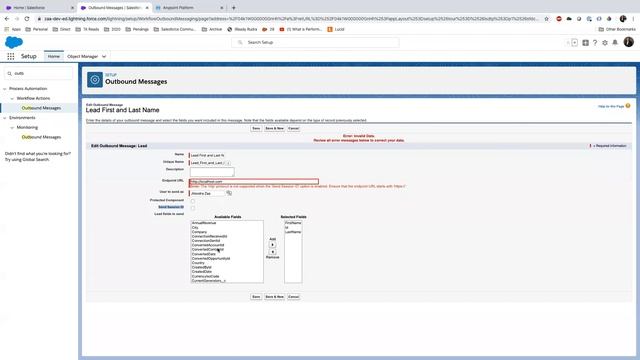
Task: Open the Archive bookmarks folder
Action: pyautogui.click(x=212, y=29)
